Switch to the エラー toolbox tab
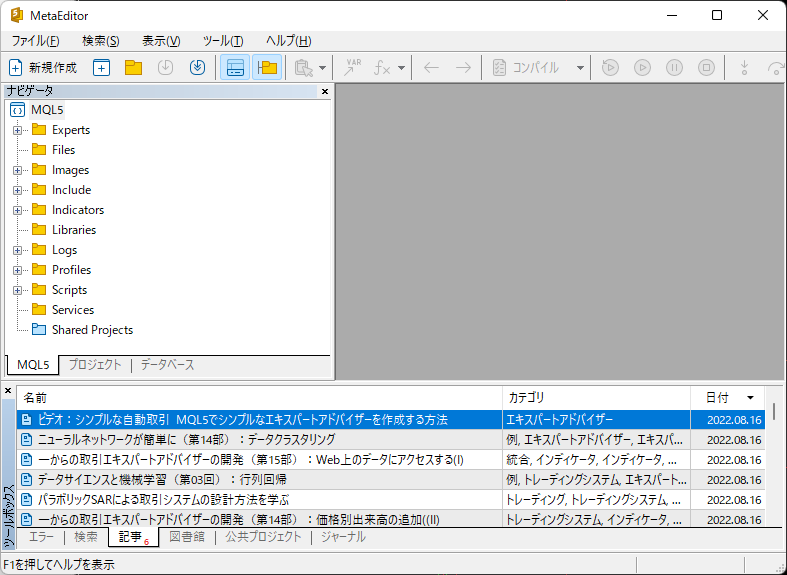This screenshot has width=787, height=575. point(41,537)
